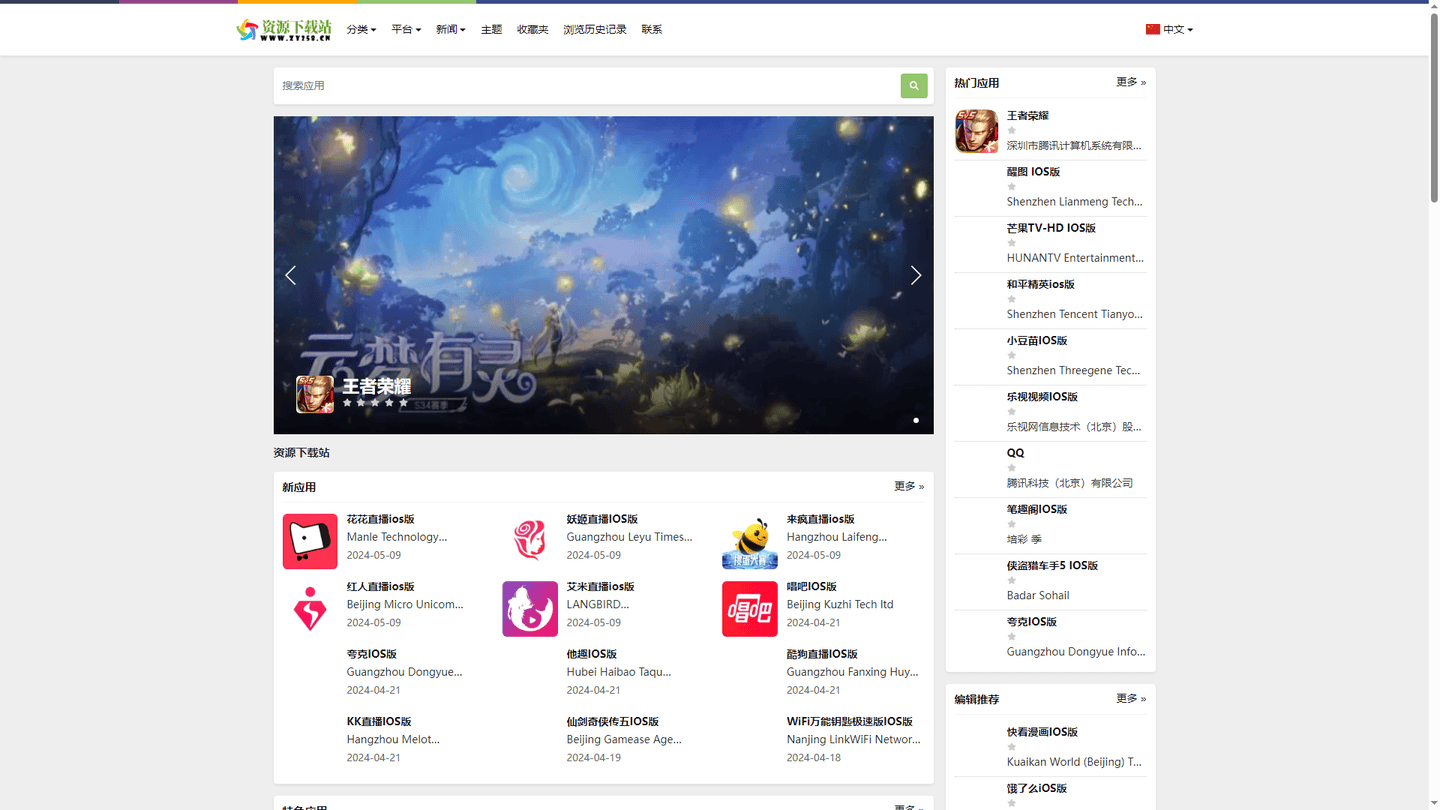Focus the 搜索应用 search field
Image resolution: width=1440 pixels, height=810 pixels.
tap(588, 86)
